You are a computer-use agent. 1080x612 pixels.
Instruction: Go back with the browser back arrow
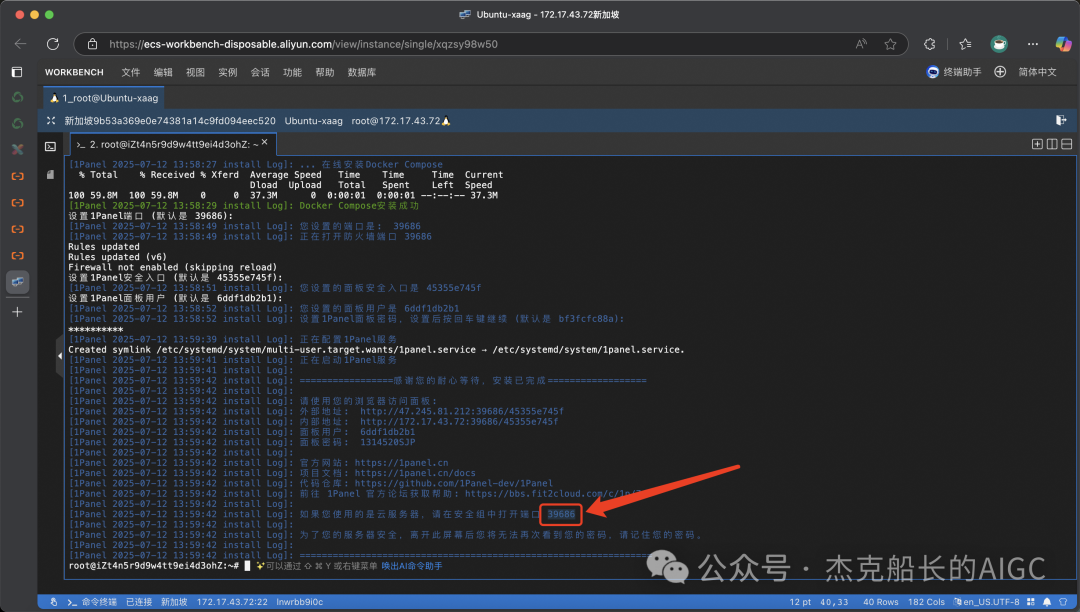[x=21, y=44]
